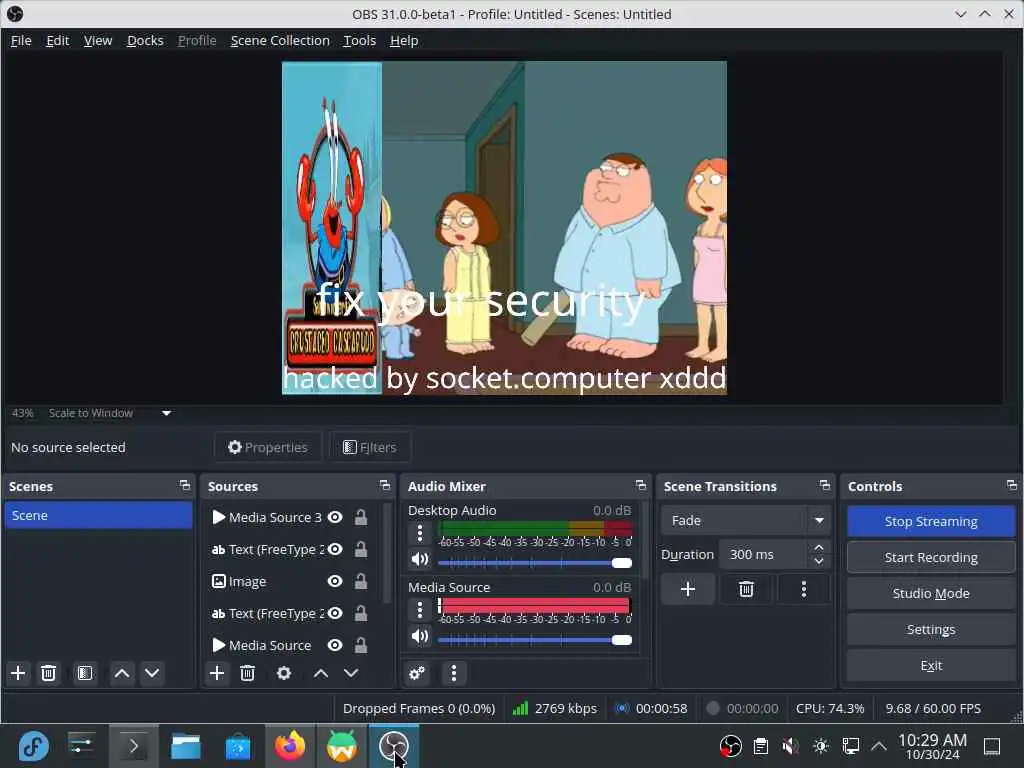Undock the Controls panel
1024x768 pixels.
(1012, 485)
